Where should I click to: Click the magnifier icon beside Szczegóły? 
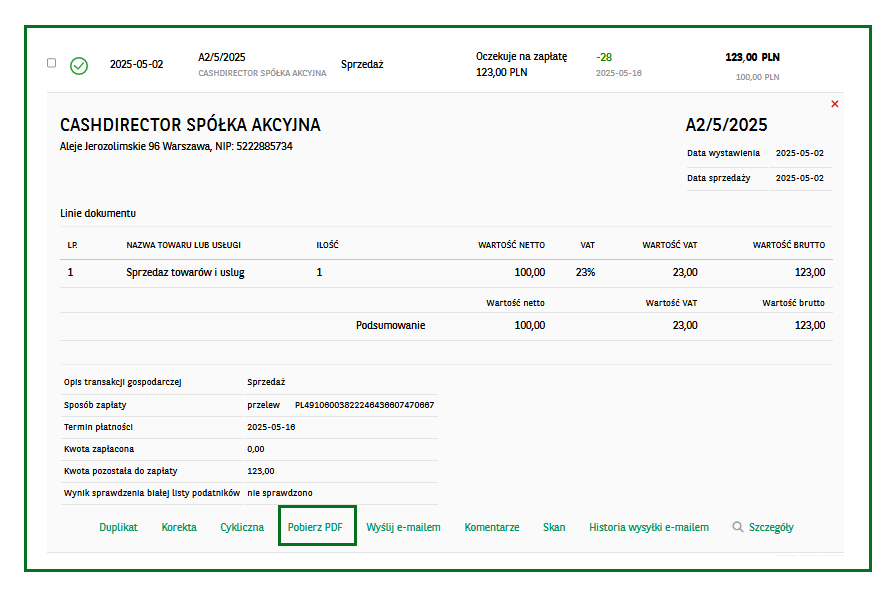click(x=737, y=527)
